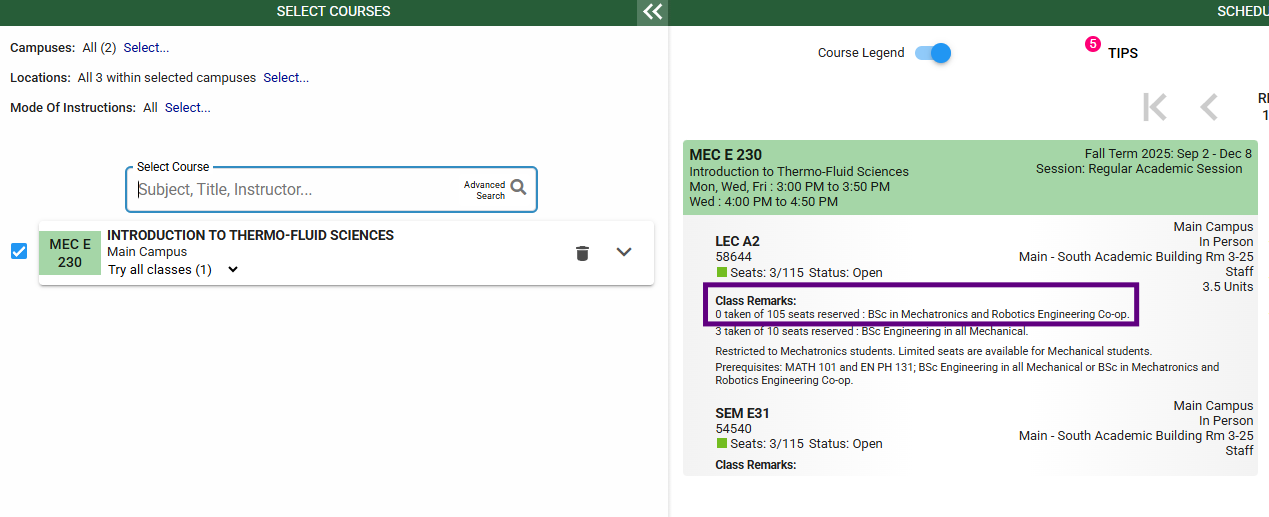Image resolution: width=1269 pixels, height=517 pixels.
Task: Expand MEC E 230 course details chevron
Action: pyautogui.click(x=624, y=252)
